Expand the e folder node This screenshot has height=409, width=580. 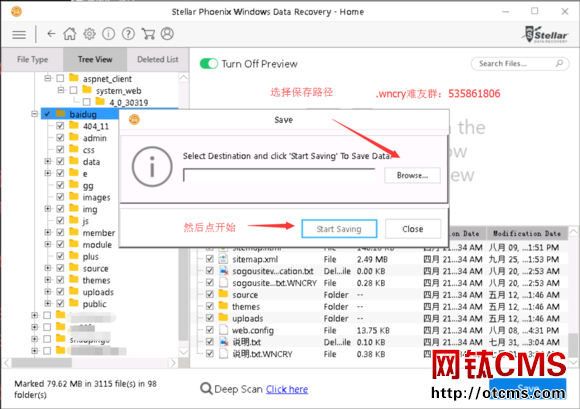coord(48,173)
